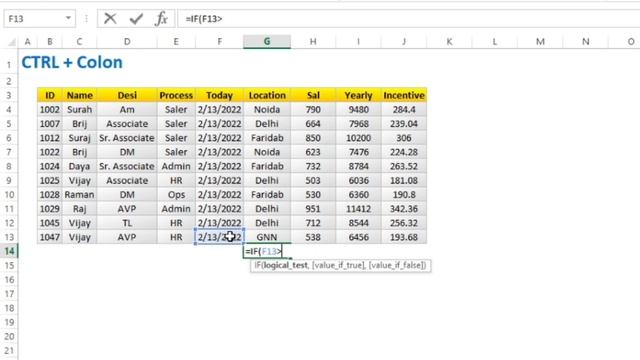Click the cell containing 'Surah'

coord(80,109)
